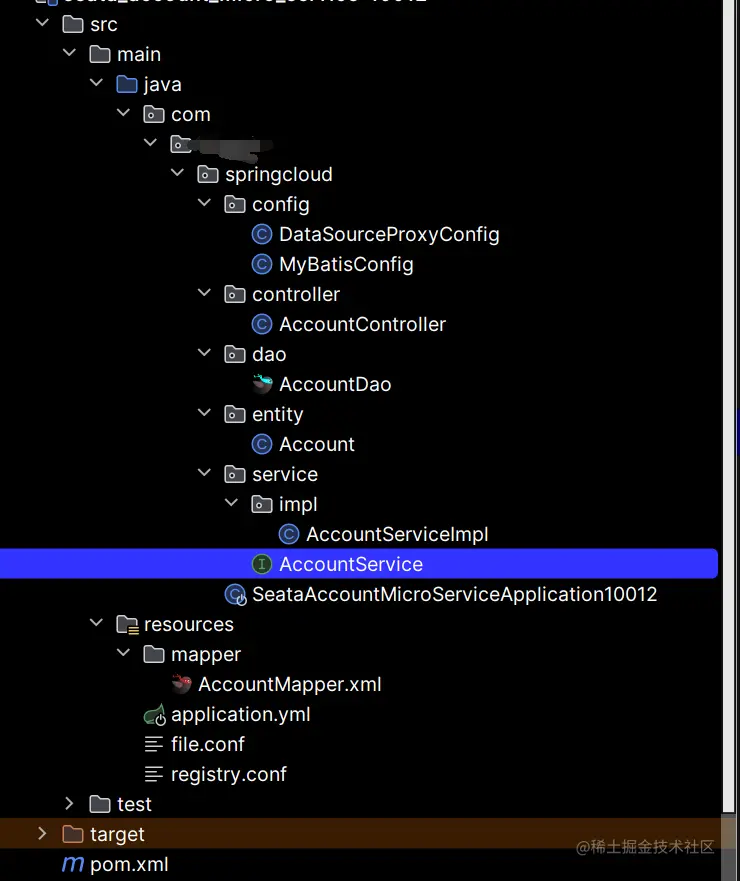Click the AccountDao MyBatis bird icon
Screen dimensions: 740x881
point(262,384)
